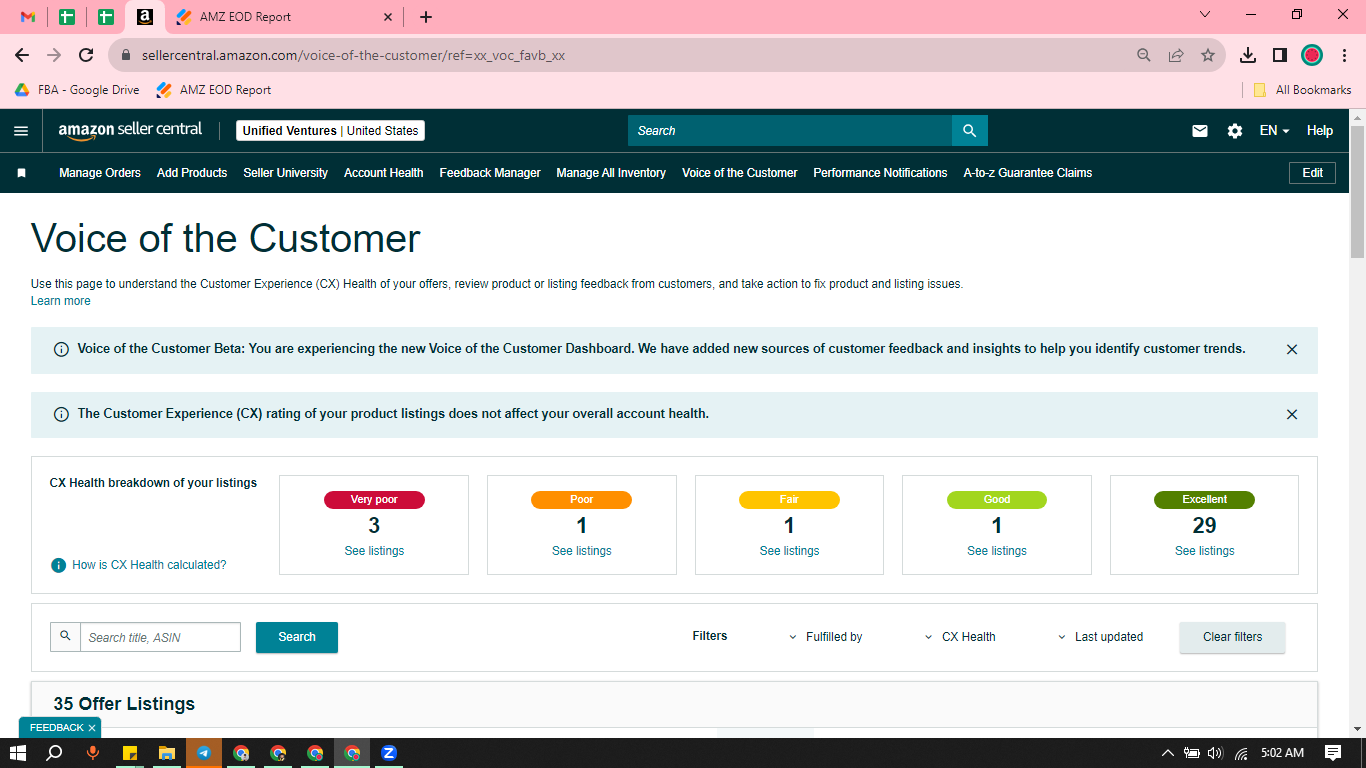The height and width of the screenshot is (768, 1366).
Task: Open A-to-z Guarantee Claims
Action: [x=1028, y=173]
